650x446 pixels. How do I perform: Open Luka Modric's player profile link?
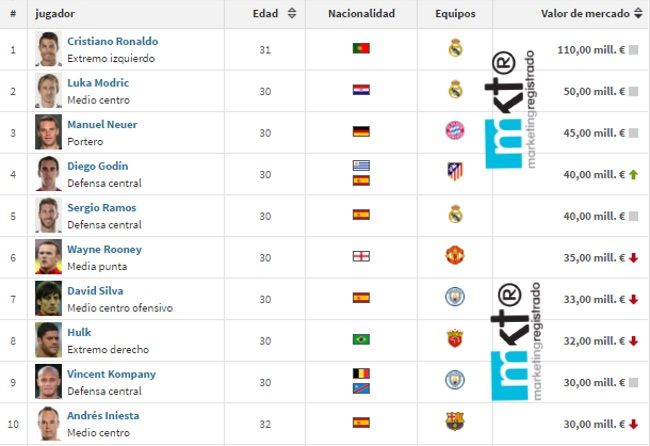98,83
